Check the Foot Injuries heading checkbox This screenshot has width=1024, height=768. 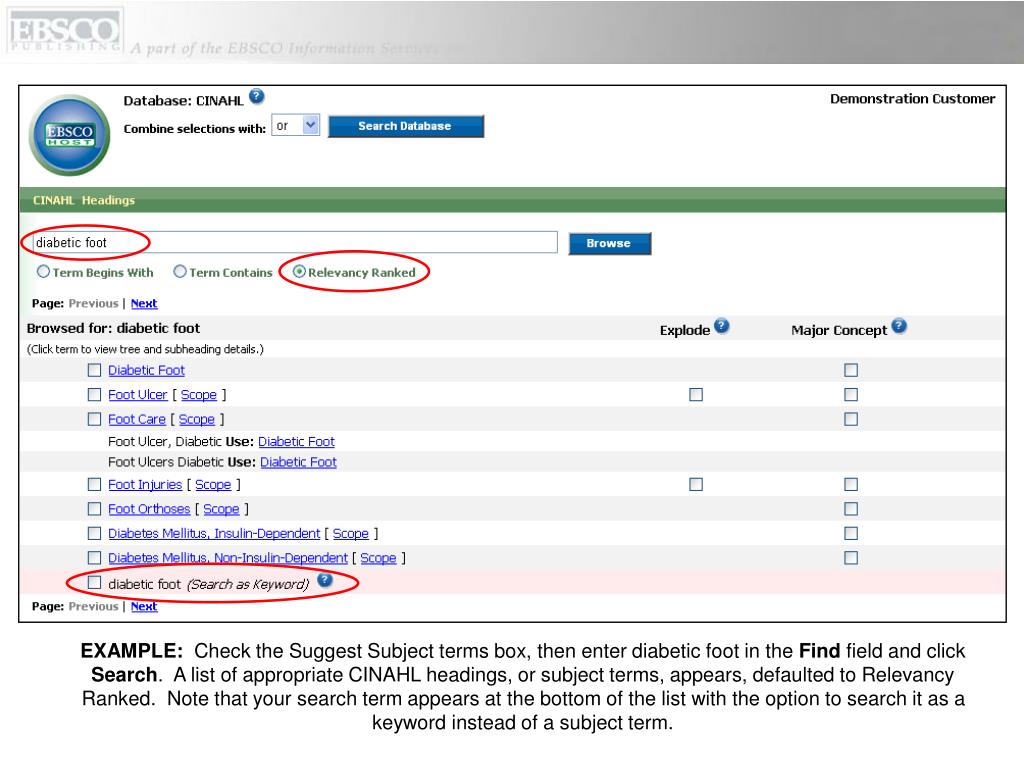click(x=95, y=485)
